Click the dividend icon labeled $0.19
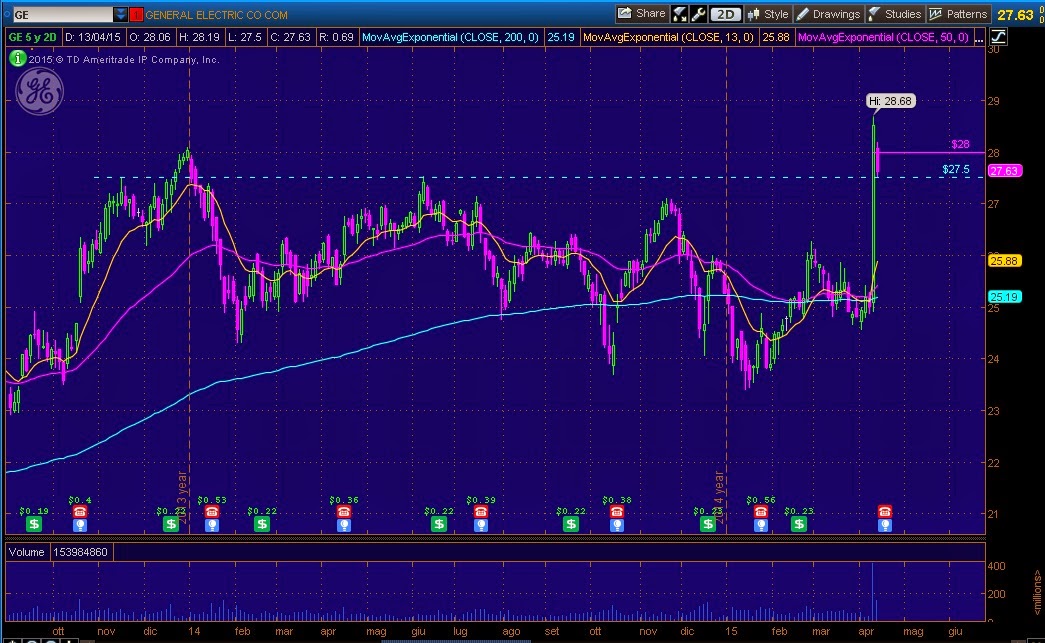Screen dimensions: 1045x643 pyautogui.click(x=34, y=524)
